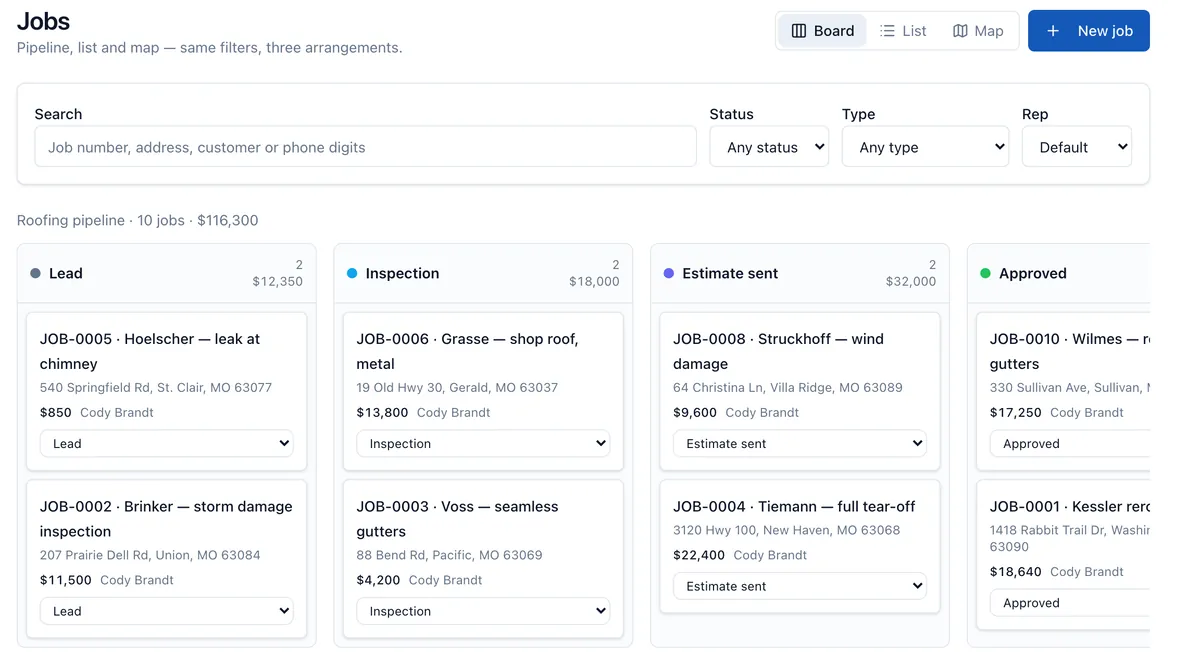Click address 3120 Hwy 100, New Haven
Screen dimensions: 1200x652
[x=787, y=530]
